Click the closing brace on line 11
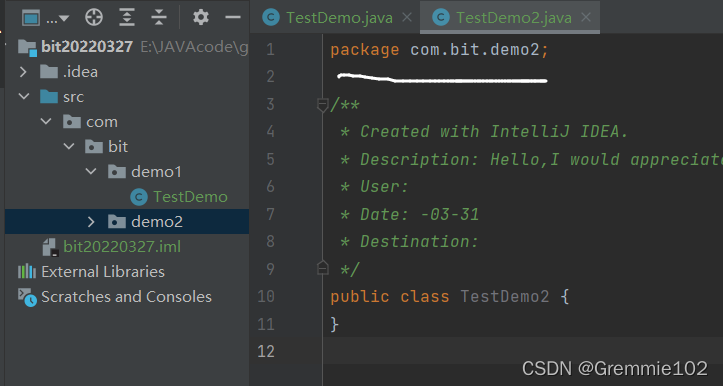 (335, 324)
